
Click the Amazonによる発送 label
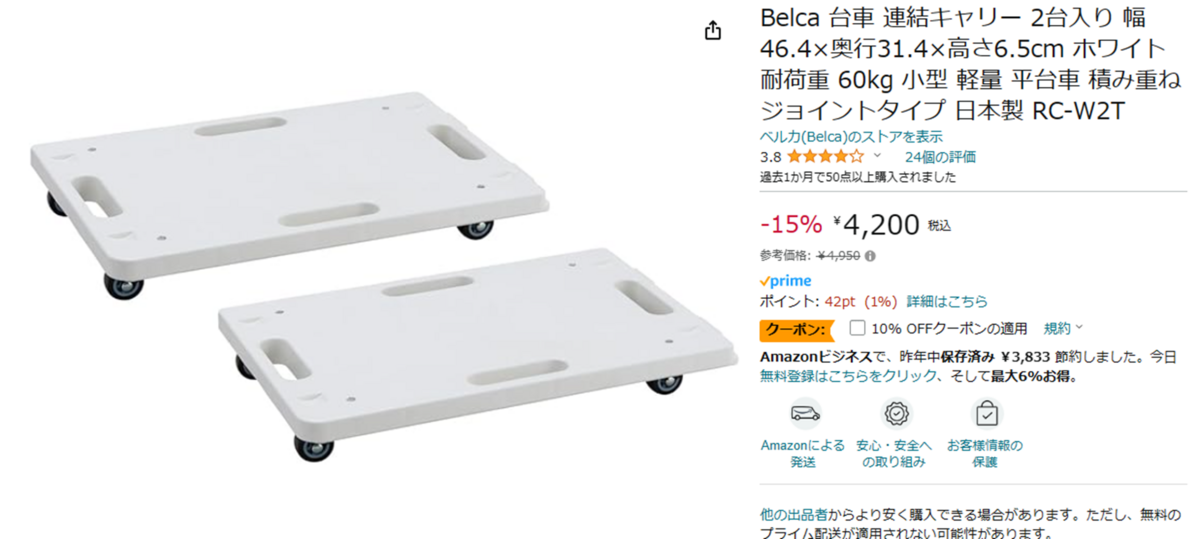[x=803, y=453]
